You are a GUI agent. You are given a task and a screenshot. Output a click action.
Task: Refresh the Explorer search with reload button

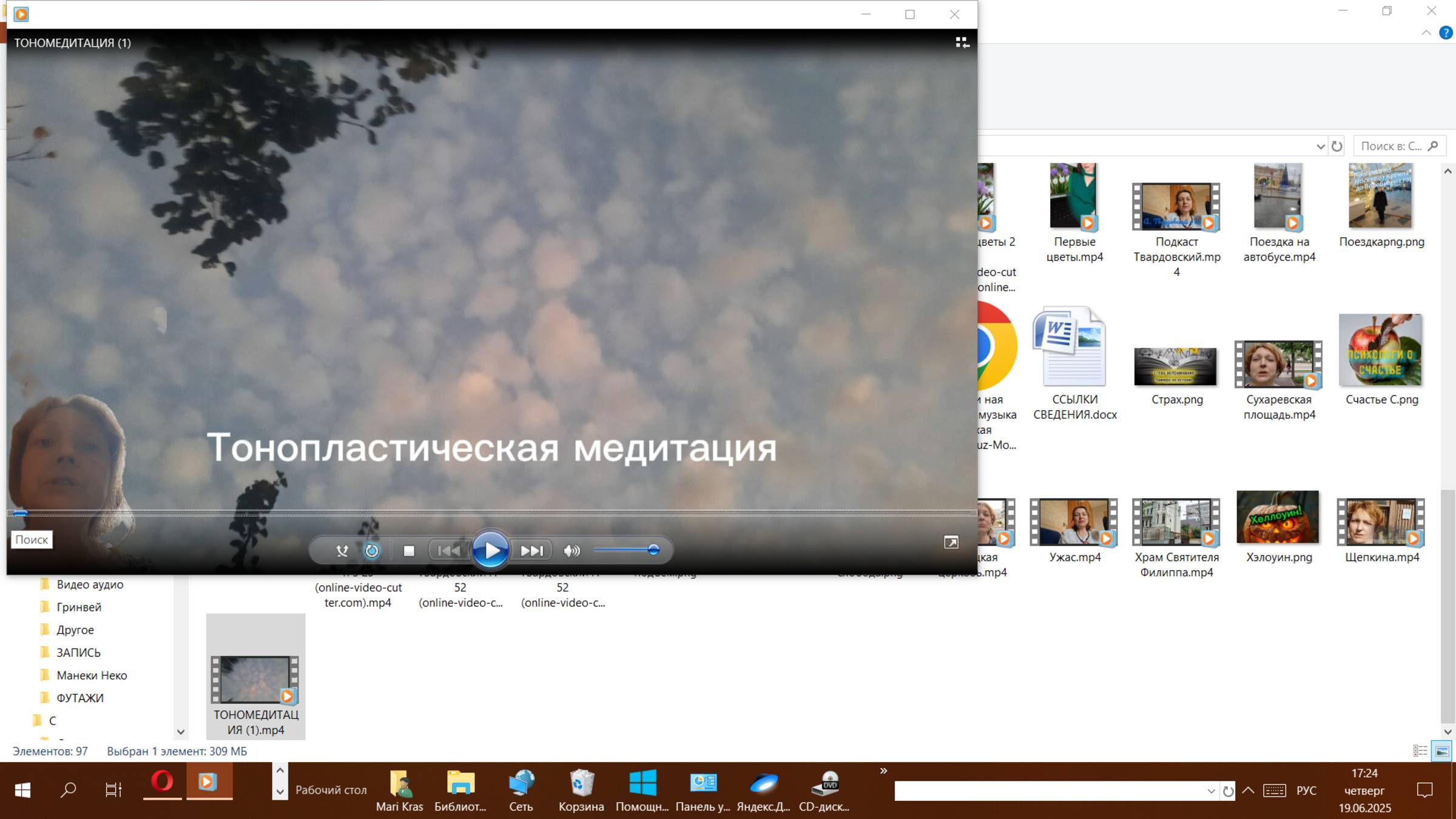coord(1338,146)
